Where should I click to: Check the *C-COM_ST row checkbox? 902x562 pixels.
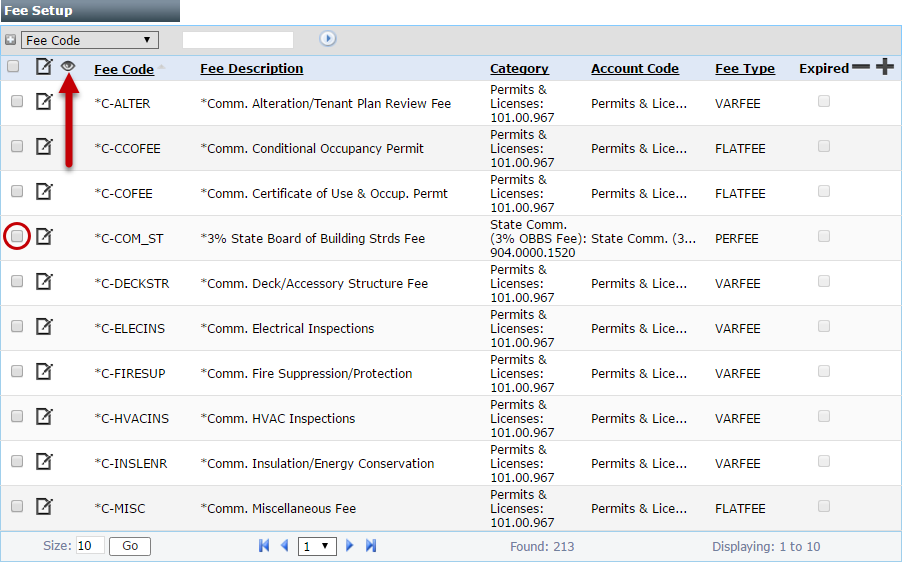pyautogui.click(x=17, y=236)
